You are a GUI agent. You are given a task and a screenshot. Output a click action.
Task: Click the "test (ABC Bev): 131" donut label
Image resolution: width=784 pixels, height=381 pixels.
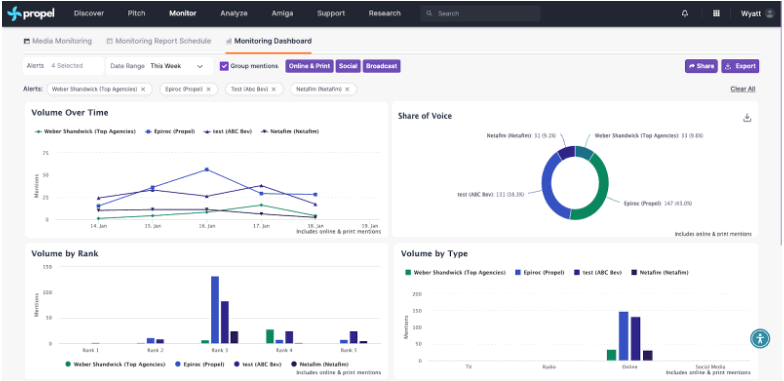491,194
